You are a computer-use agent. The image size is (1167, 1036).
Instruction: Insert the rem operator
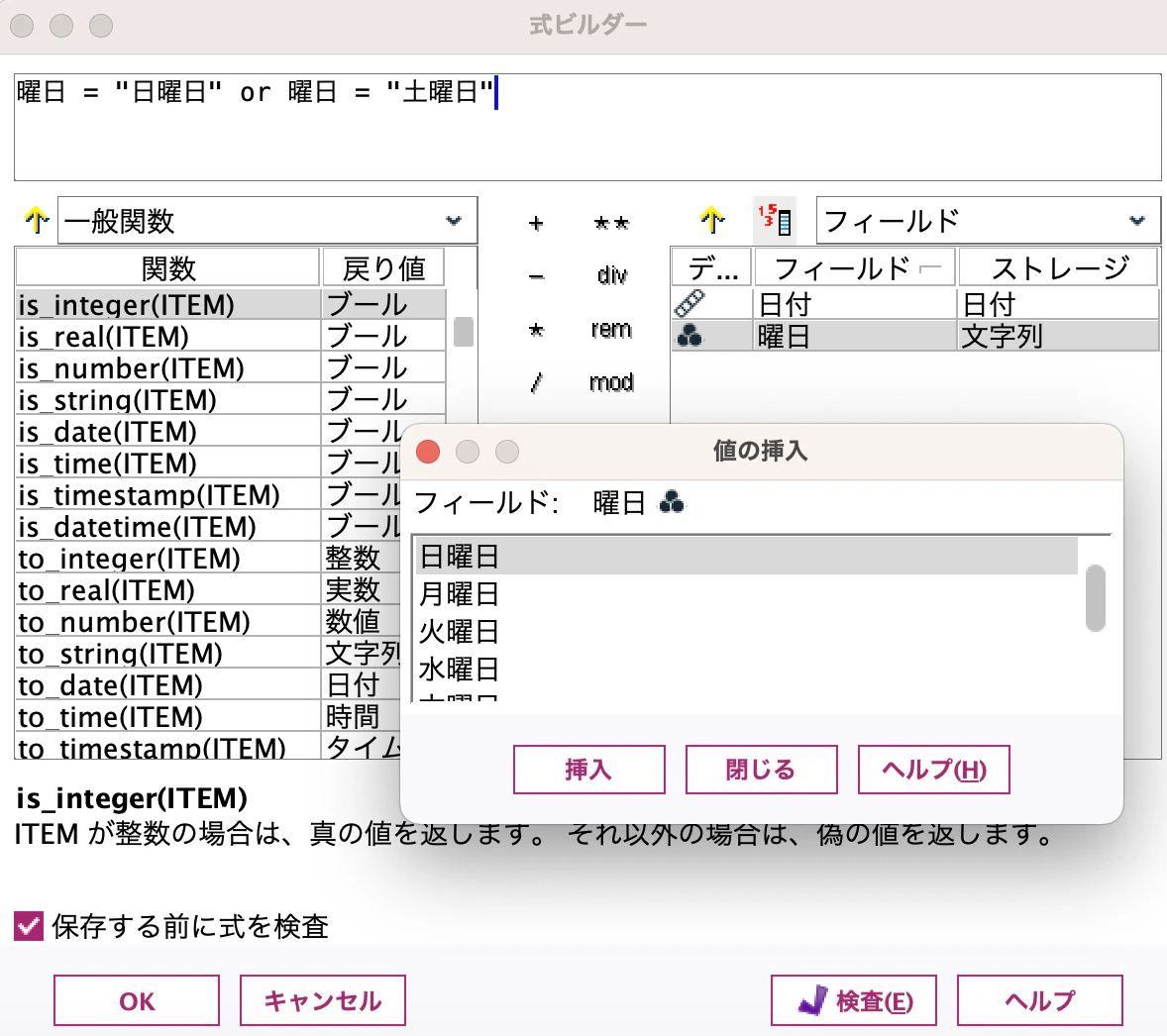point(612,330)
